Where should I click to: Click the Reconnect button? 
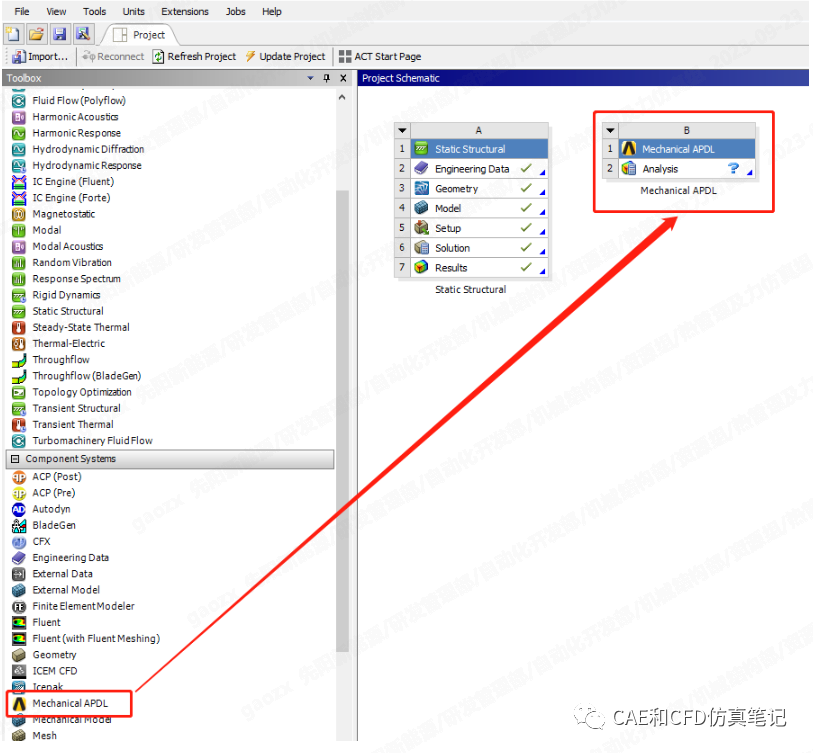(113, 57)
